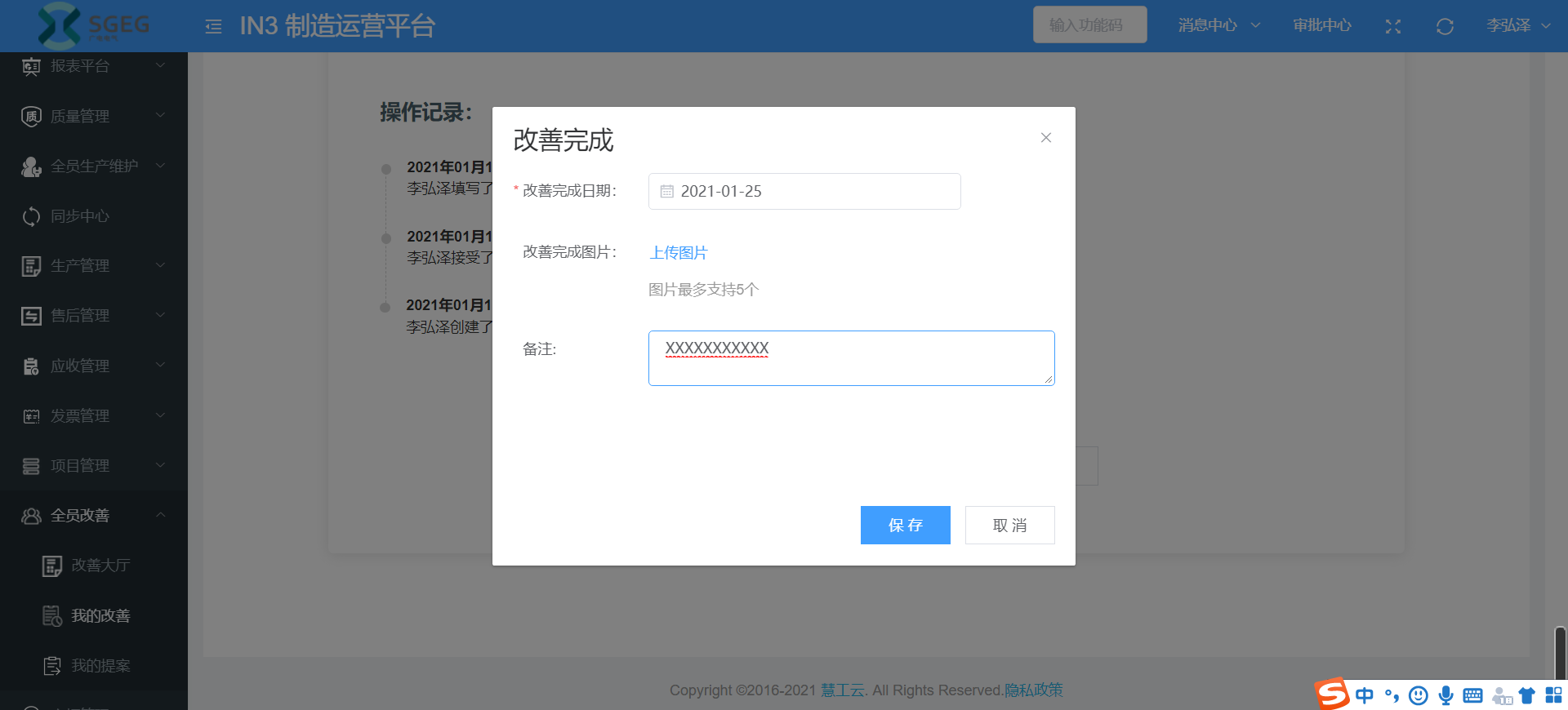Click the 上传图片 link
This screenshot has height=710, width=1568.
click(678, 253)
